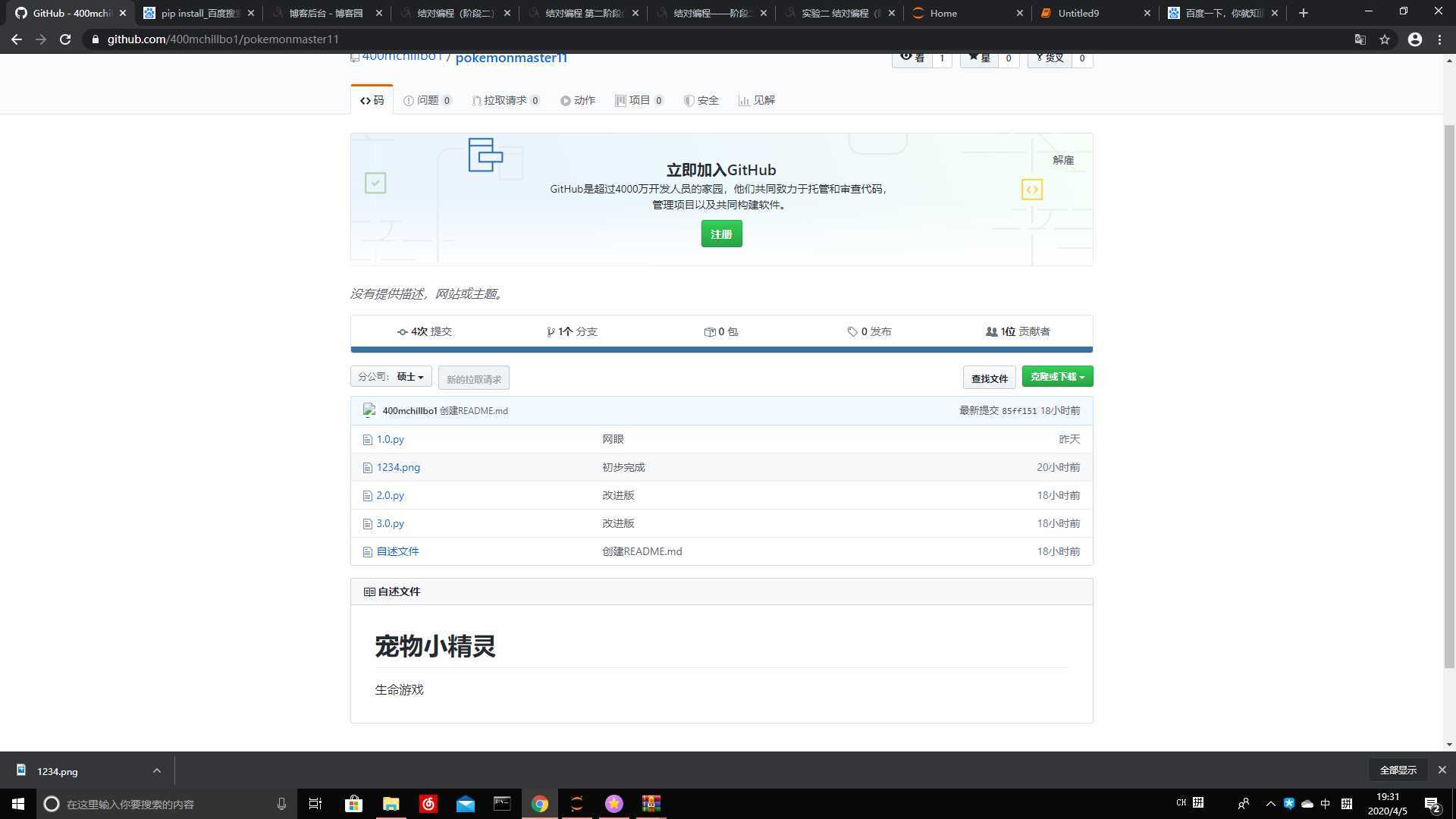Click the green 注册 sign-up button
This screenshot has height=819, width=1456.
coord(721,234)
